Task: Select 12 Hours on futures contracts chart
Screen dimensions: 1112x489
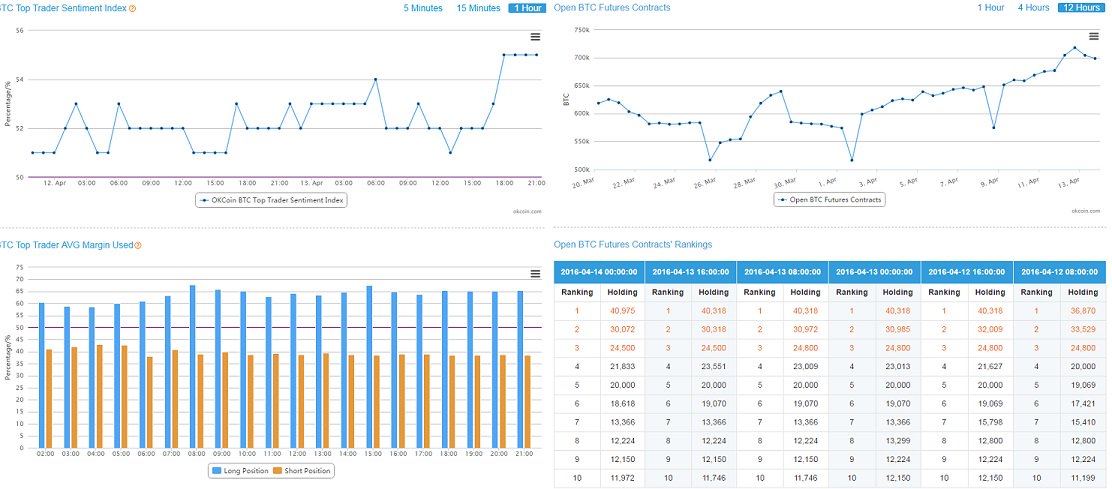Action: [1081, 8]
